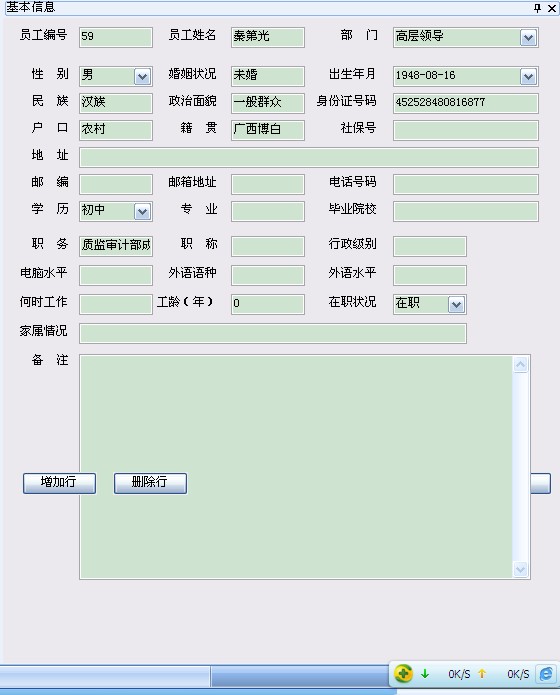
Task: Click the 增加行 button
Action: coord(59,483)
